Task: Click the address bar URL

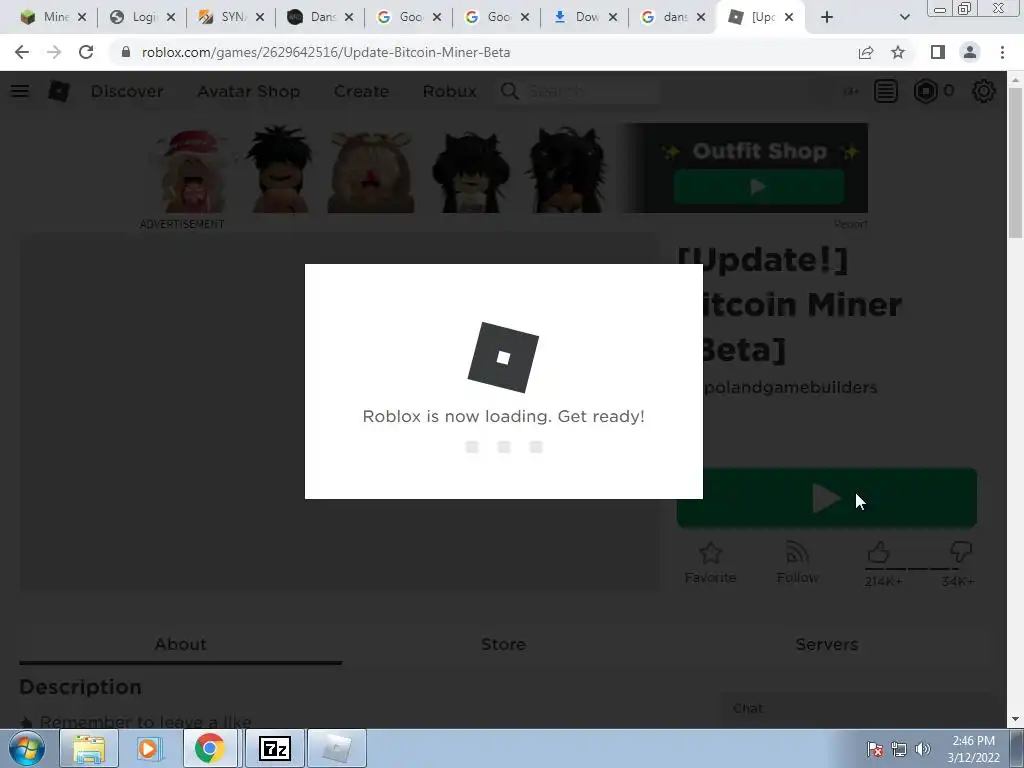Action: 326,52
